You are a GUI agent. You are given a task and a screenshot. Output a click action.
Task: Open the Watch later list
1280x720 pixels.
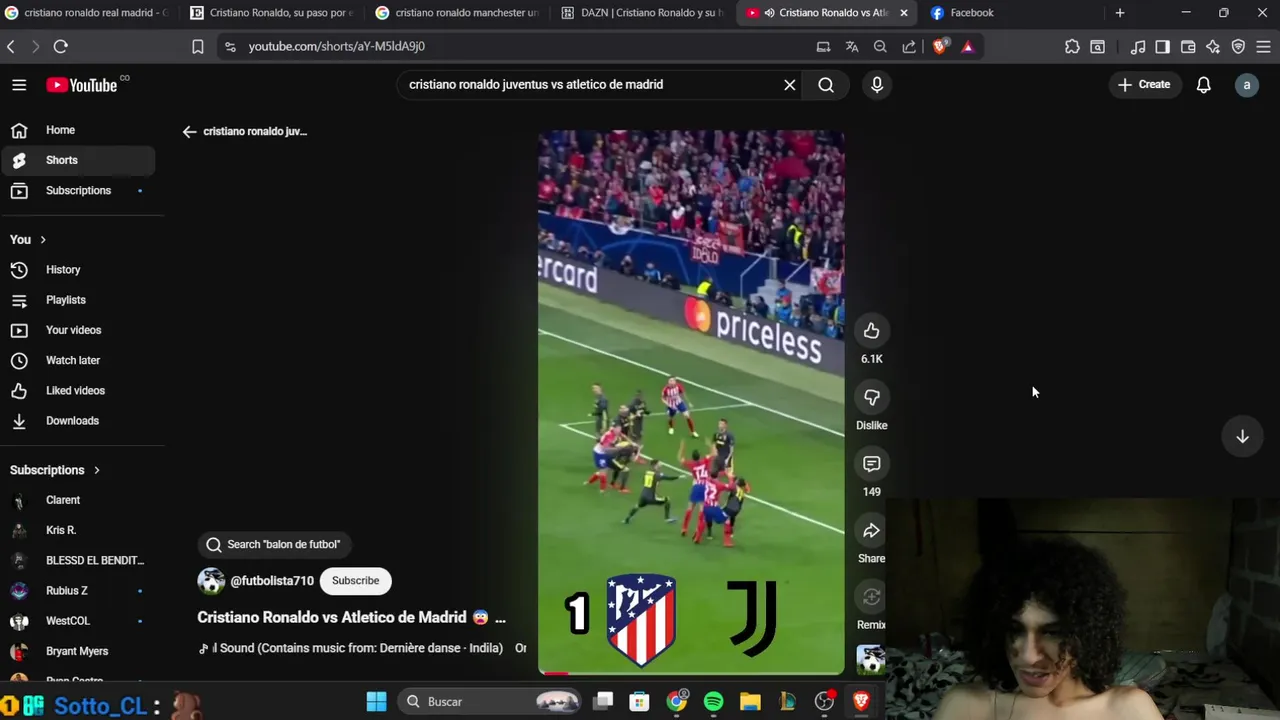(x=78, y=360)
